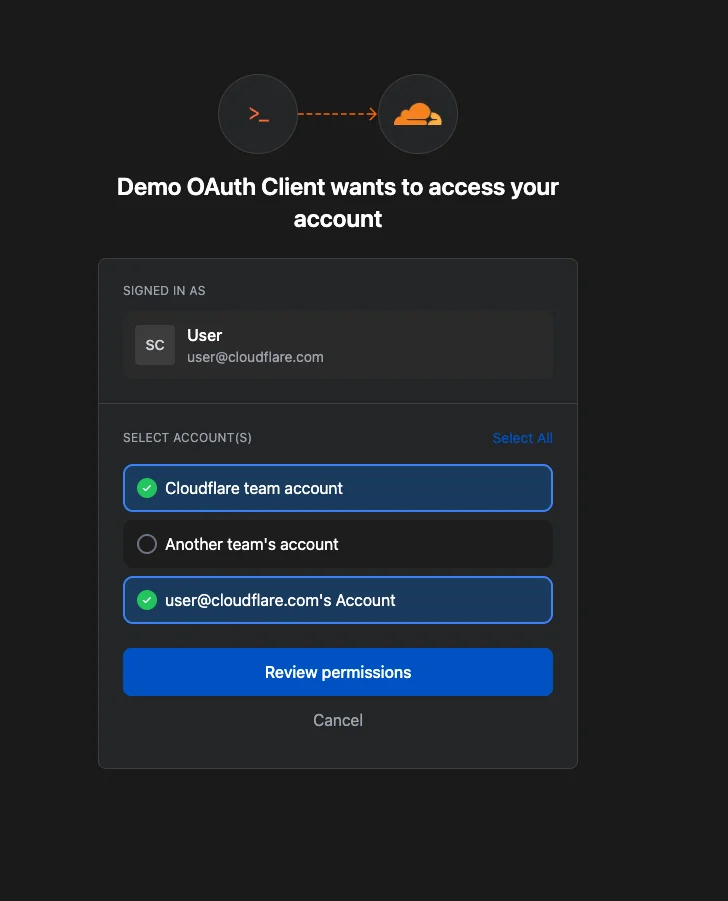Click the Cloudflare cloud logo icon

418,114
